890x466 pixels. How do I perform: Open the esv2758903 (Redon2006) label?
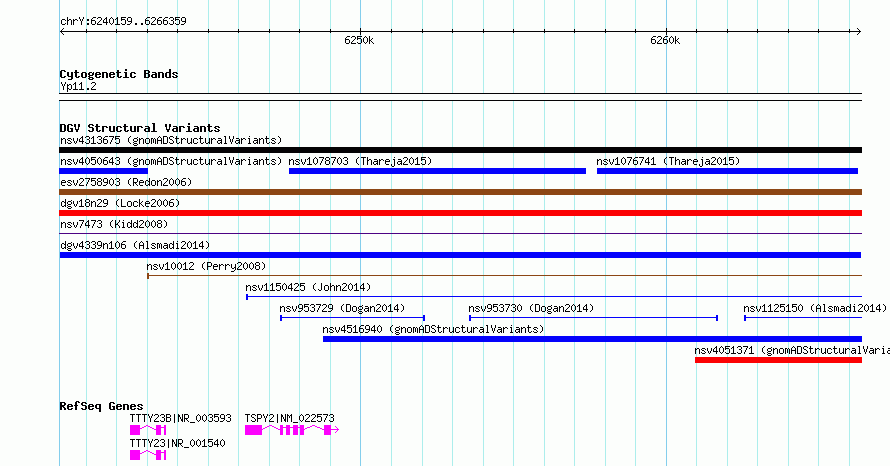(x=126, y=182)
